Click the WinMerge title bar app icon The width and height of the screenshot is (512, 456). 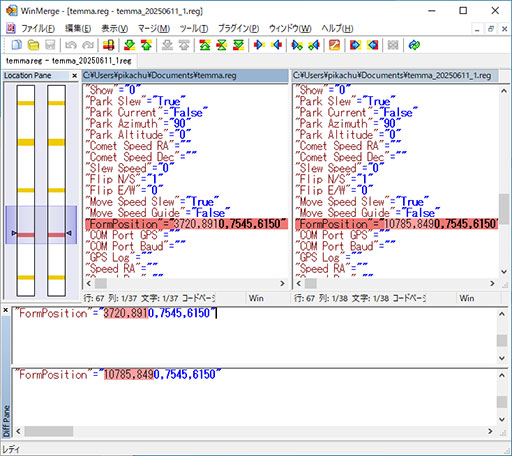click(11, 11)
